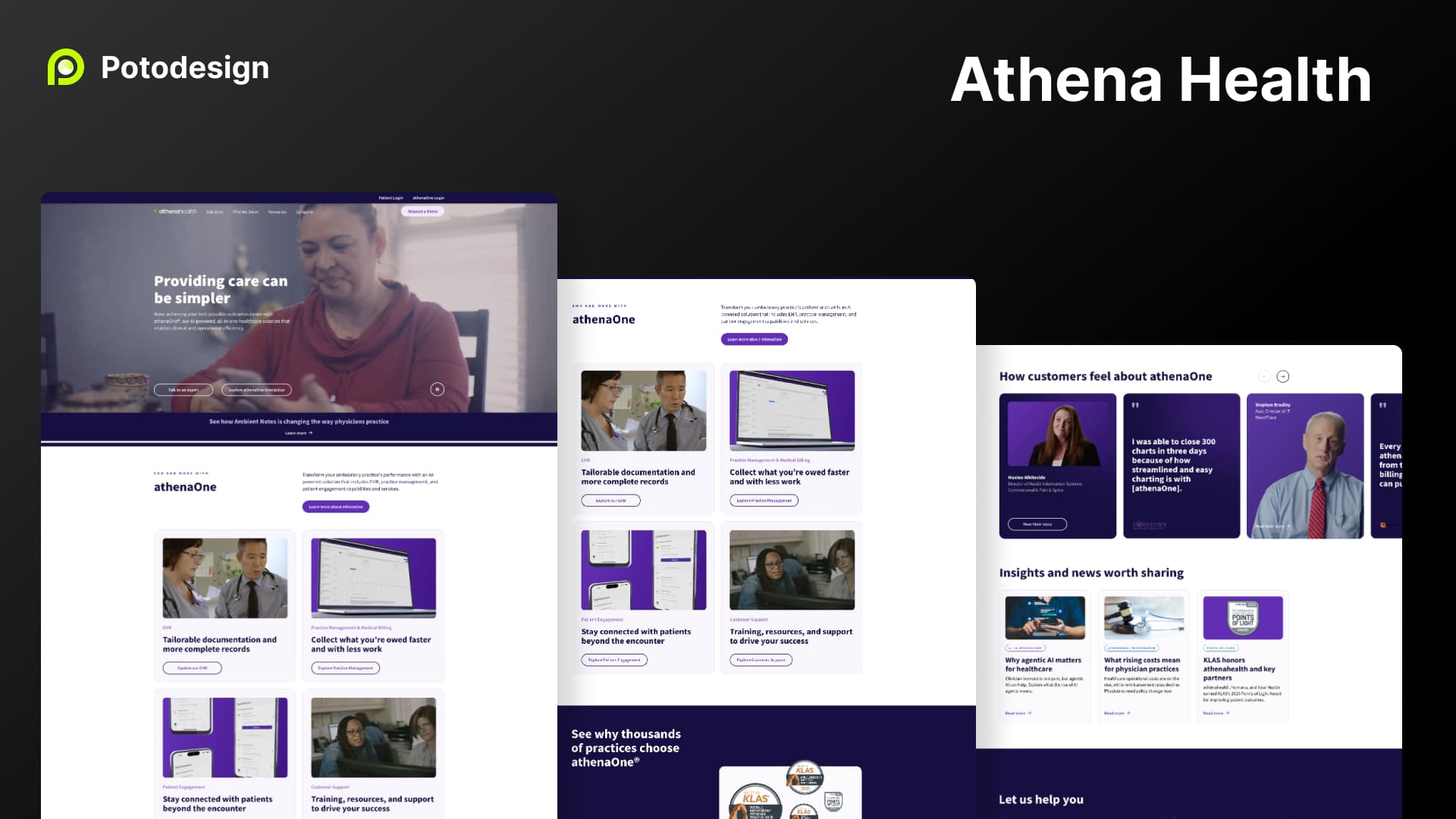Click Read more on rising costs article
This screenshot has height=819, width=1456.
click(x=1117, y=714)
